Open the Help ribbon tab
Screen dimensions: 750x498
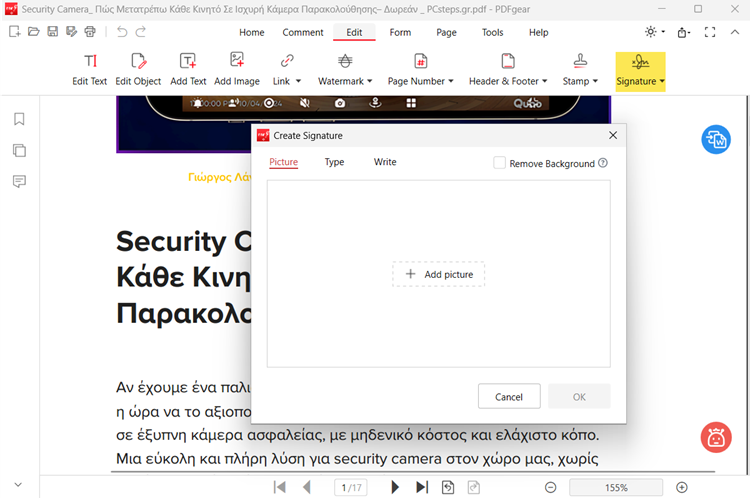point(539,33)
